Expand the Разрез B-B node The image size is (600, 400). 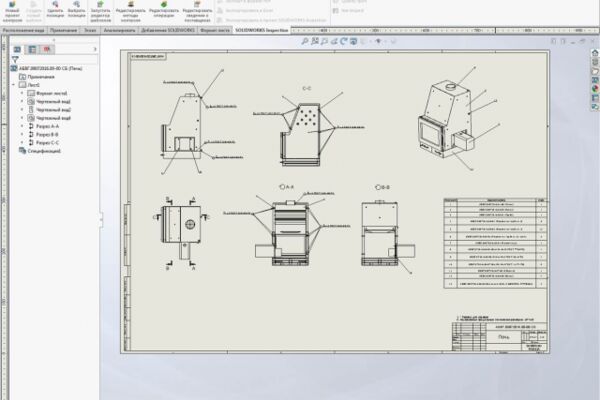pyautogui.click(x=22, y=134)
